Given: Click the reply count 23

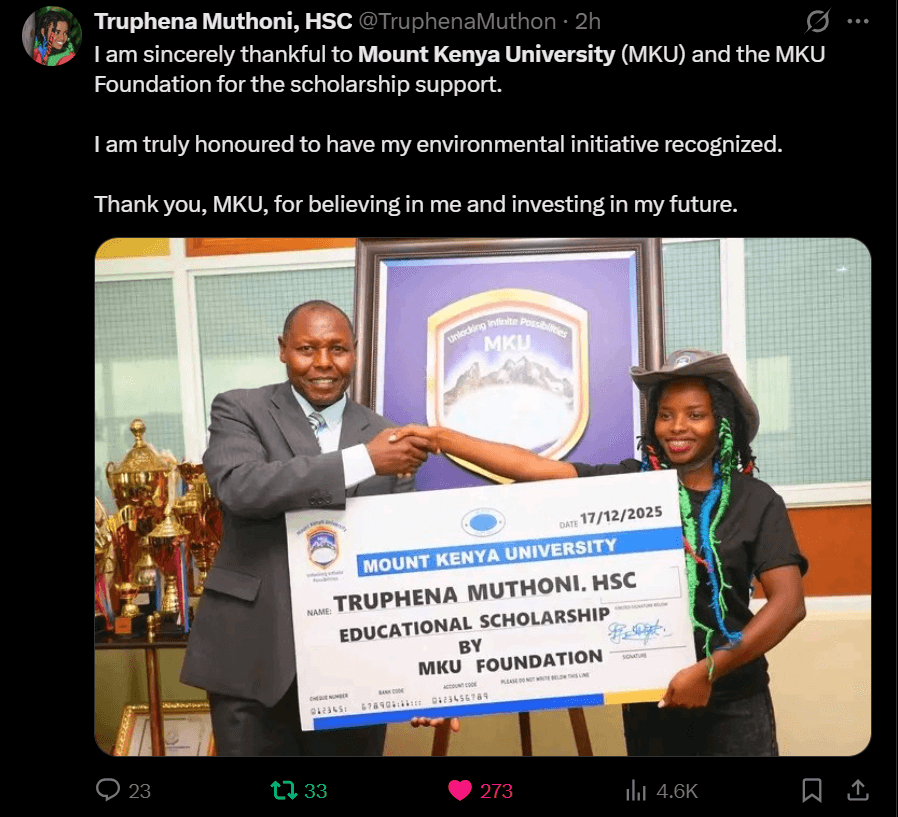Looking at the screenshot, I should 139,791.
